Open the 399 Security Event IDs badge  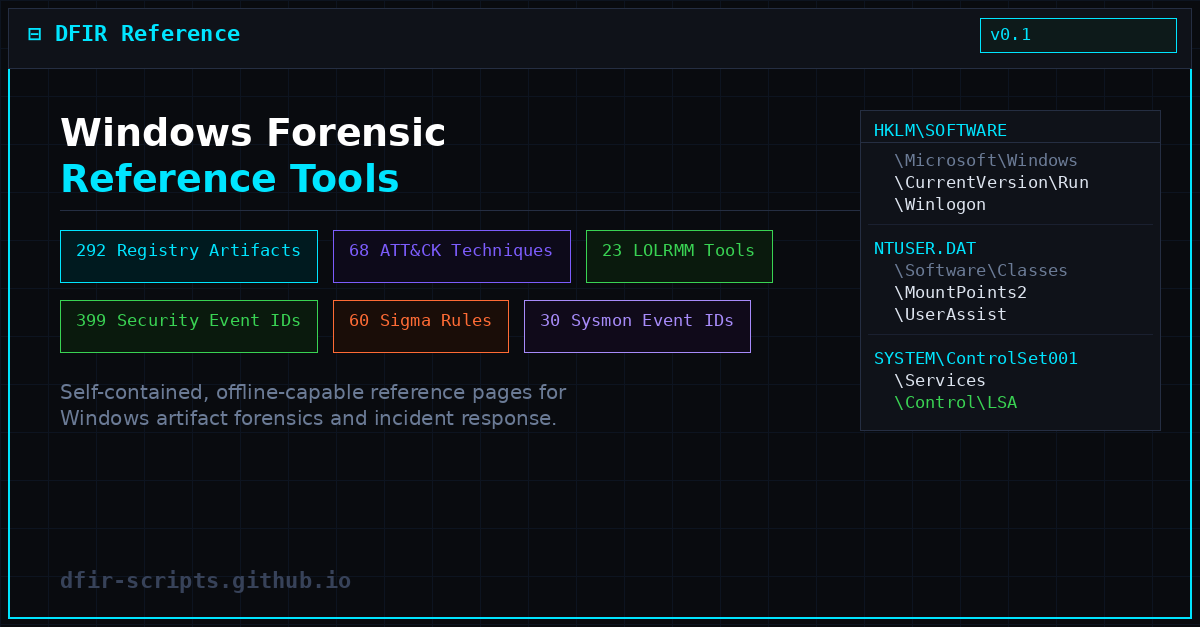coord(189,326)
